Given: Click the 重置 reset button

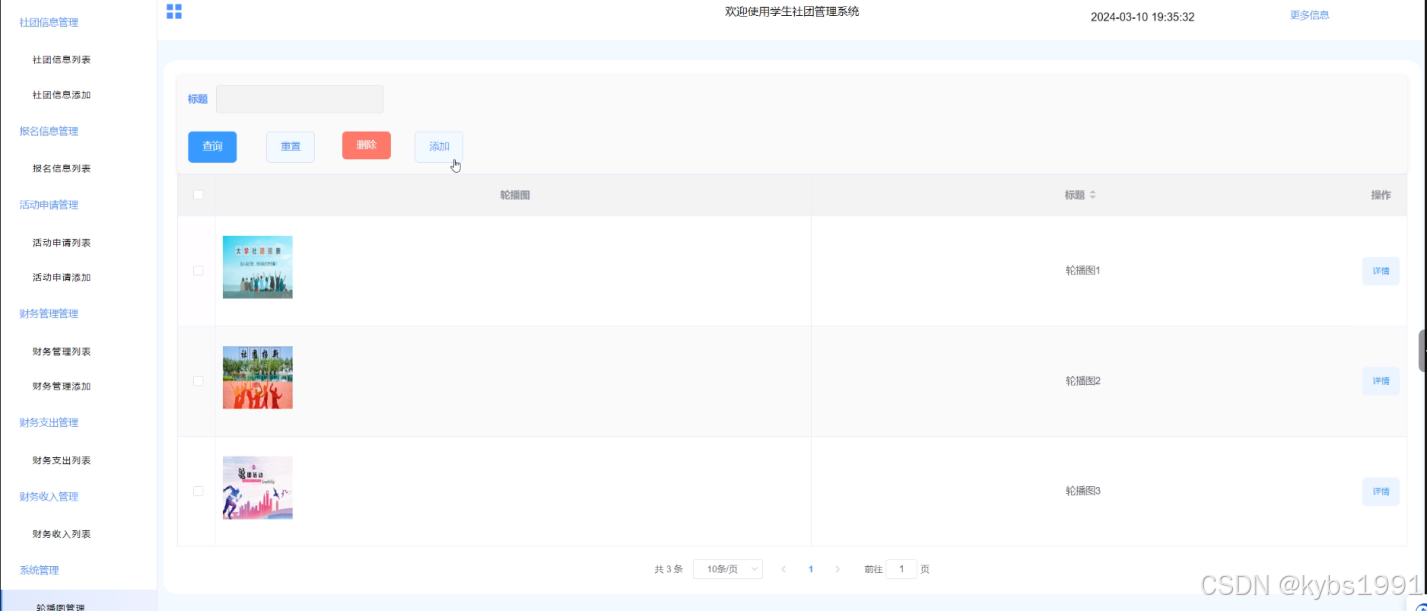Looking at the screenshot, I should (290, 147).
